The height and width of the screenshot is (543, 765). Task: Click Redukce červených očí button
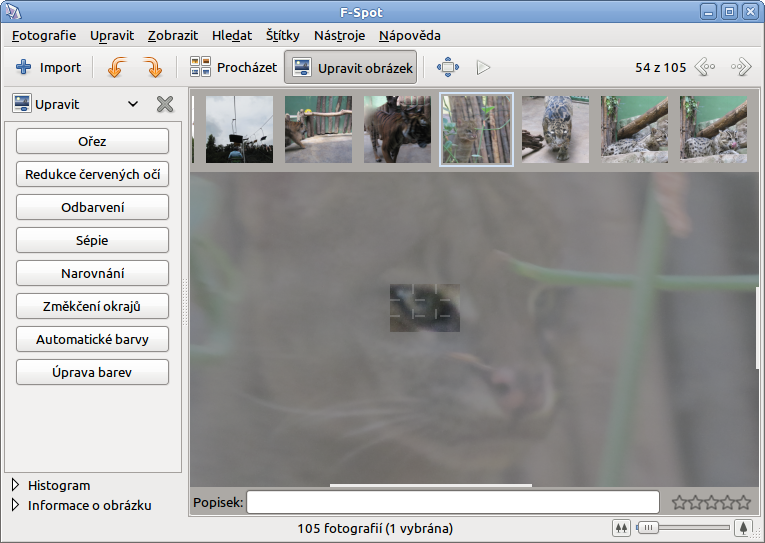pyautogui.click(x=92, y=174)
